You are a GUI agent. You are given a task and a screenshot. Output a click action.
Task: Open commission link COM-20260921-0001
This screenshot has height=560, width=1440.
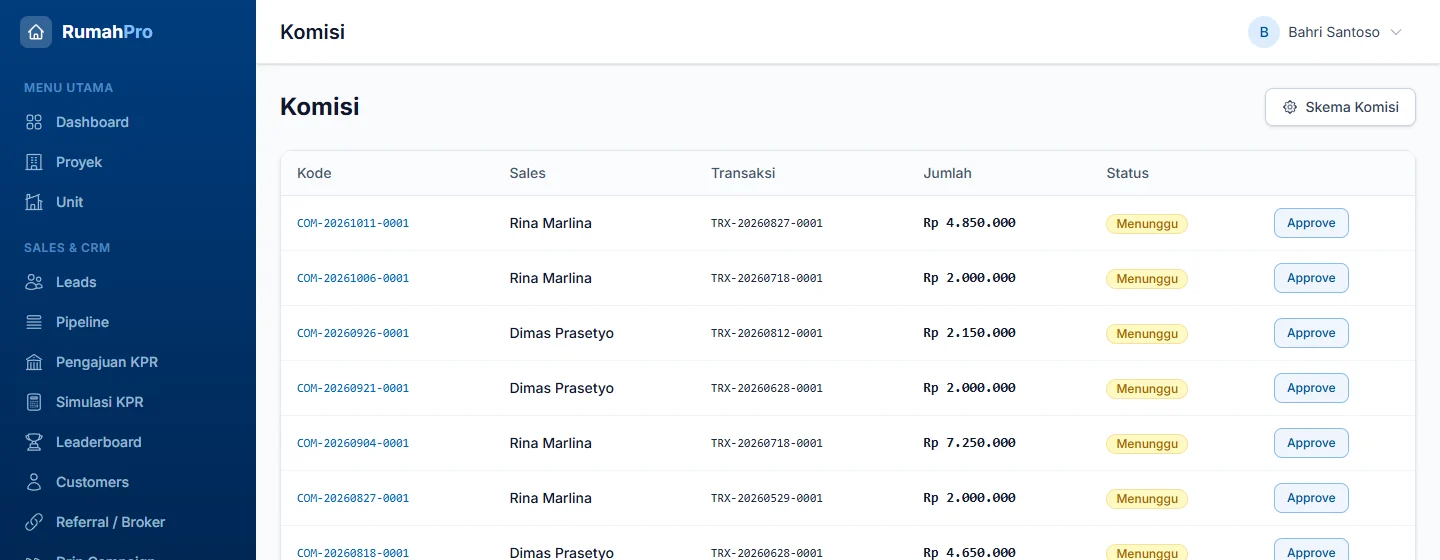tap(353, 388)
